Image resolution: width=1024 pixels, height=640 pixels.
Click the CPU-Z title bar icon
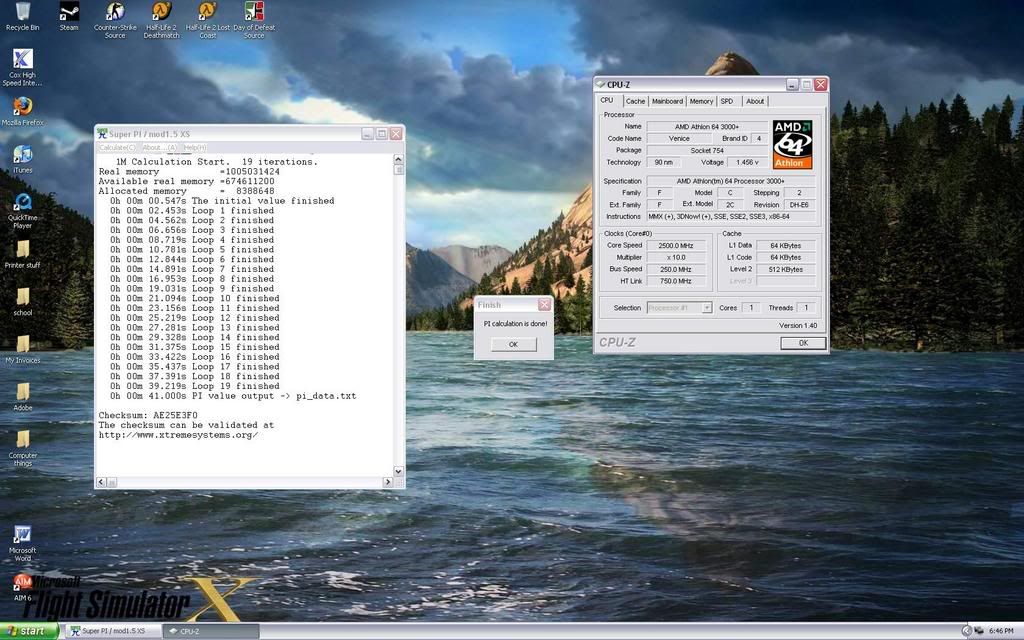pyautogui.click(x=601, y=84)
